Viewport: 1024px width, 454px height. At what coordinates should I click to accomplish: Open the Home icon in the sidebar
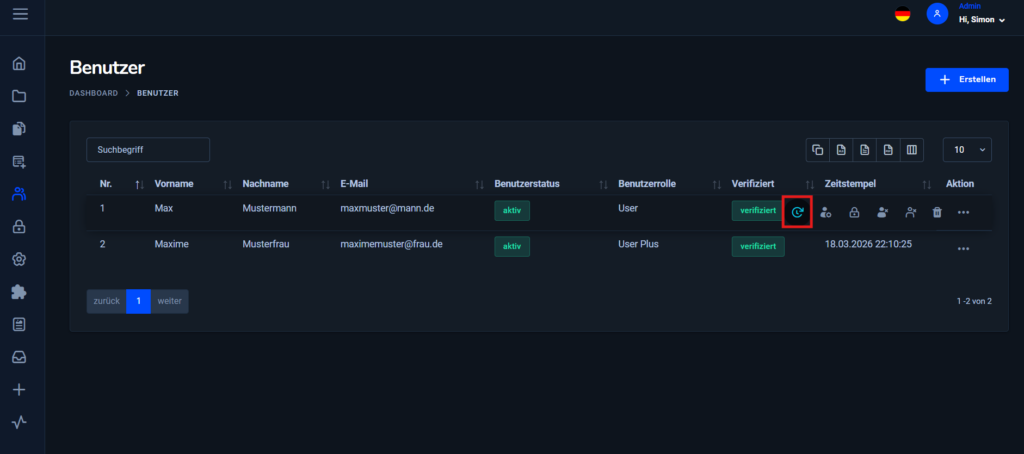pyautogui.click(x=20, y=64)
